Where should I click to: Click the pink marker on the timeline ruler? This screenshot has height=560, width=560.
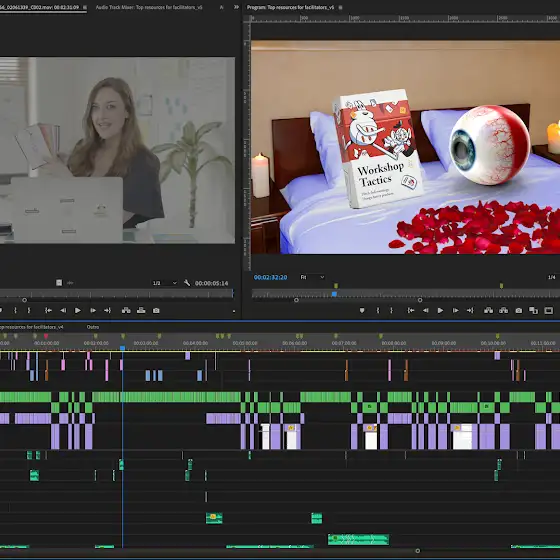point(46,336)
